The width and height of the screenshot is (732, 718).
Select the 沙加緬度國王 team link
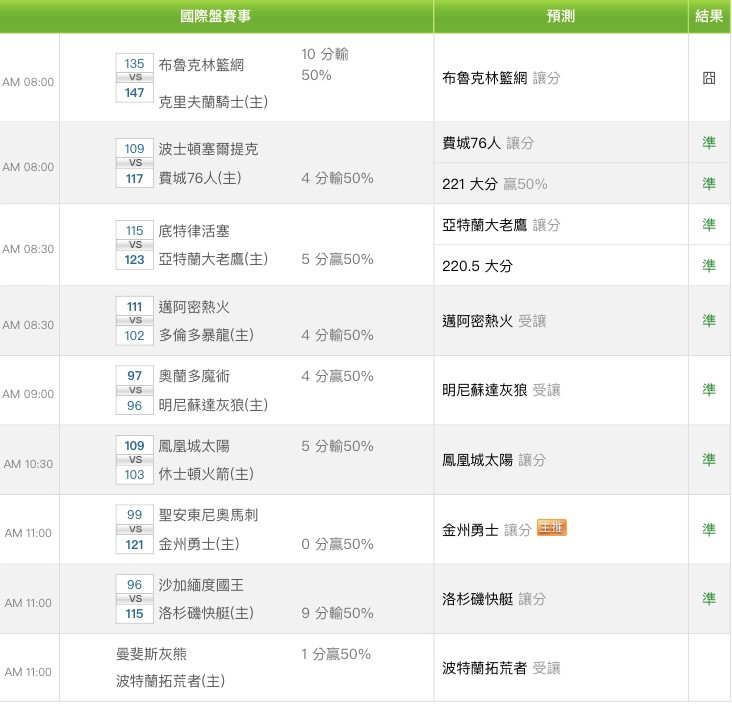201,585
